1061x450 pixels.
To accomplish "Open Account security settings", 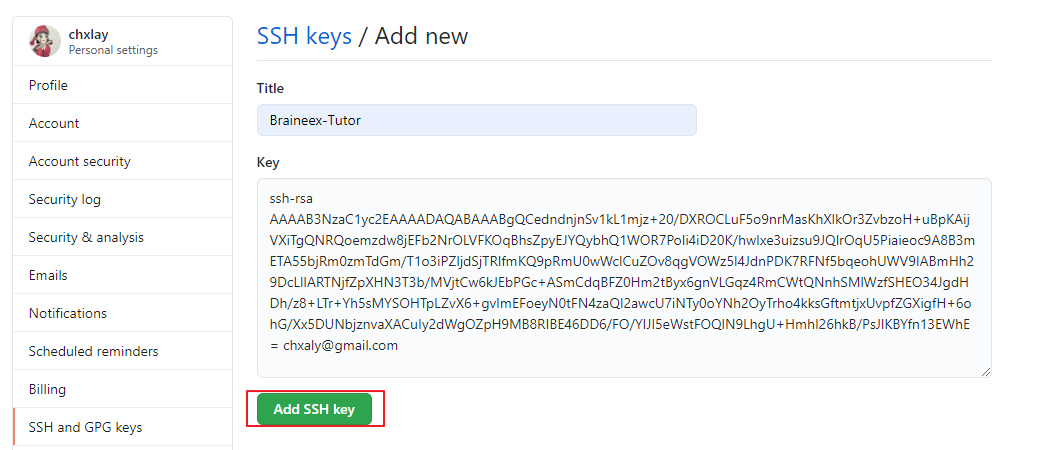I will point(80,162).
